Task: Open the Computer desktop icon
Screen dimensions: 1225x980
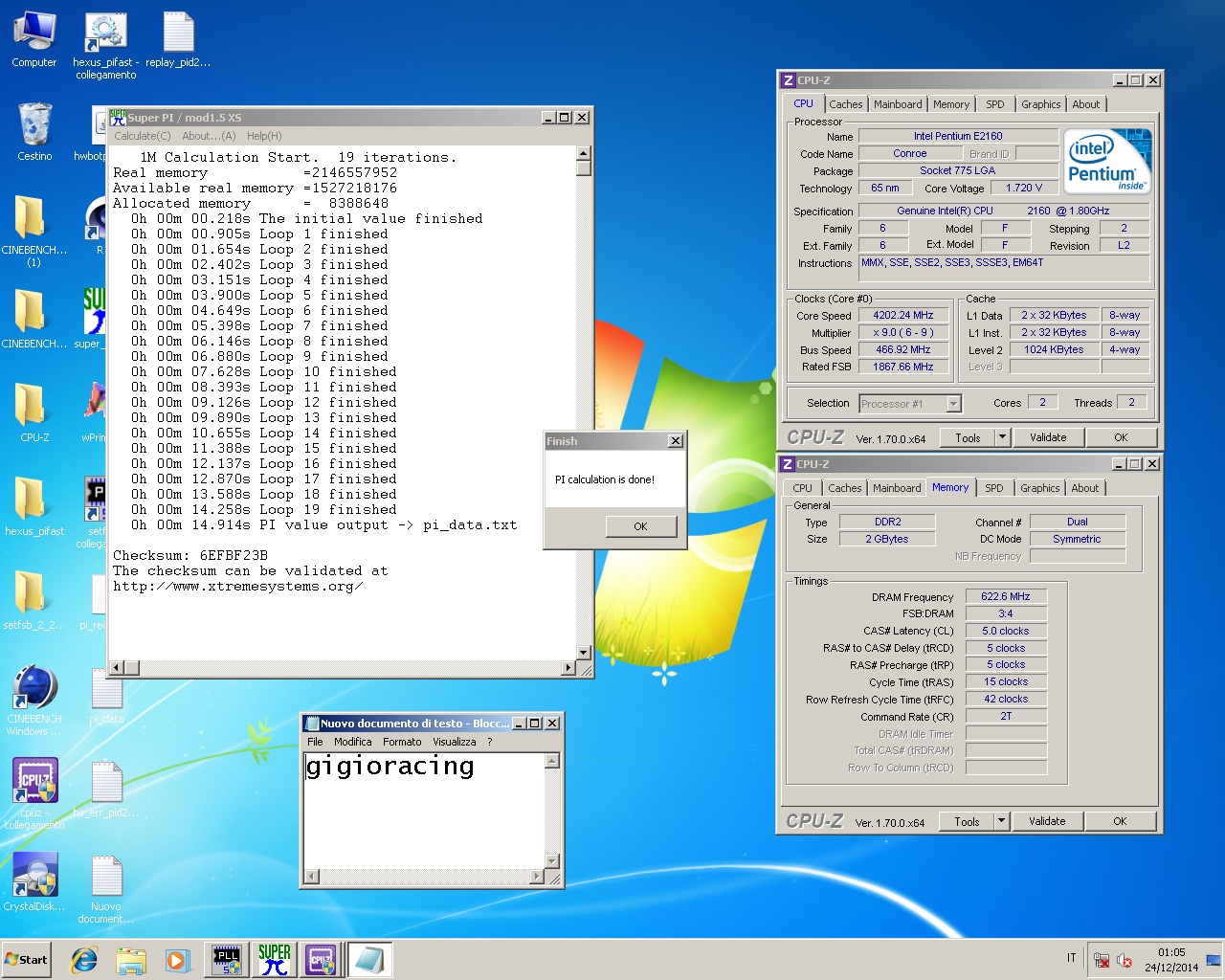Action: [x=34, y=40]
